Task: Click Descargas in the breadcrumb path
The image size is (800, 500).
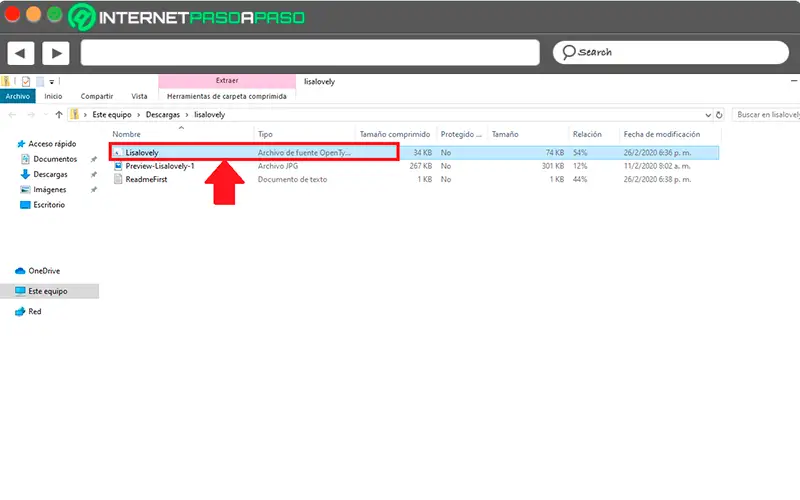Action: point(163,115)
